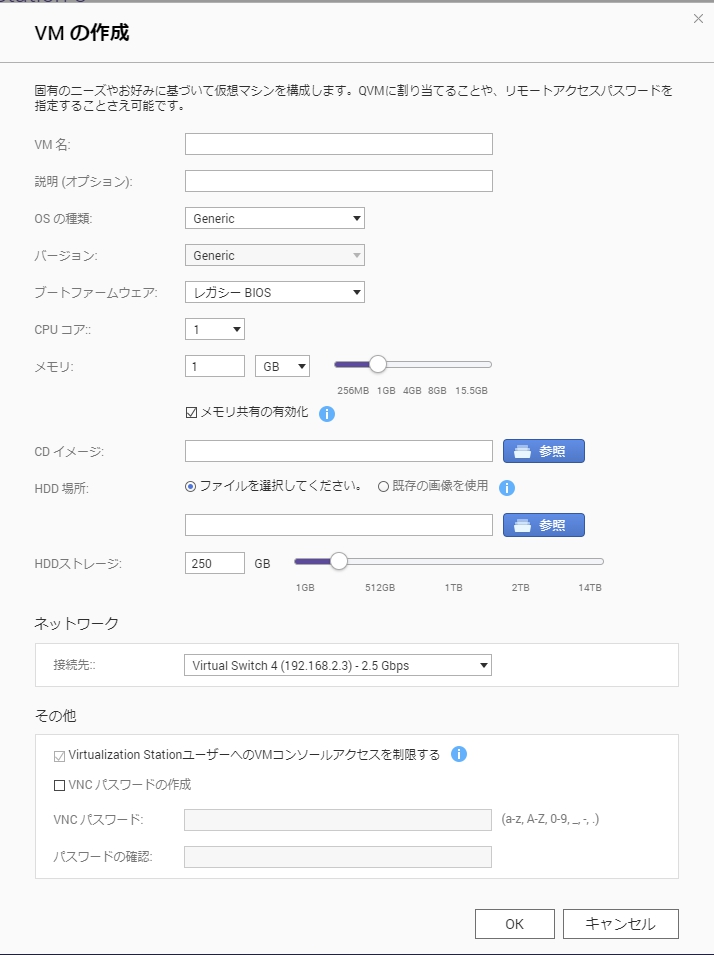Screen dimensions: 714x955
Task: Open the ブートファームウェア dropdown
Action: pyautogui.click(x=274, y=292)
